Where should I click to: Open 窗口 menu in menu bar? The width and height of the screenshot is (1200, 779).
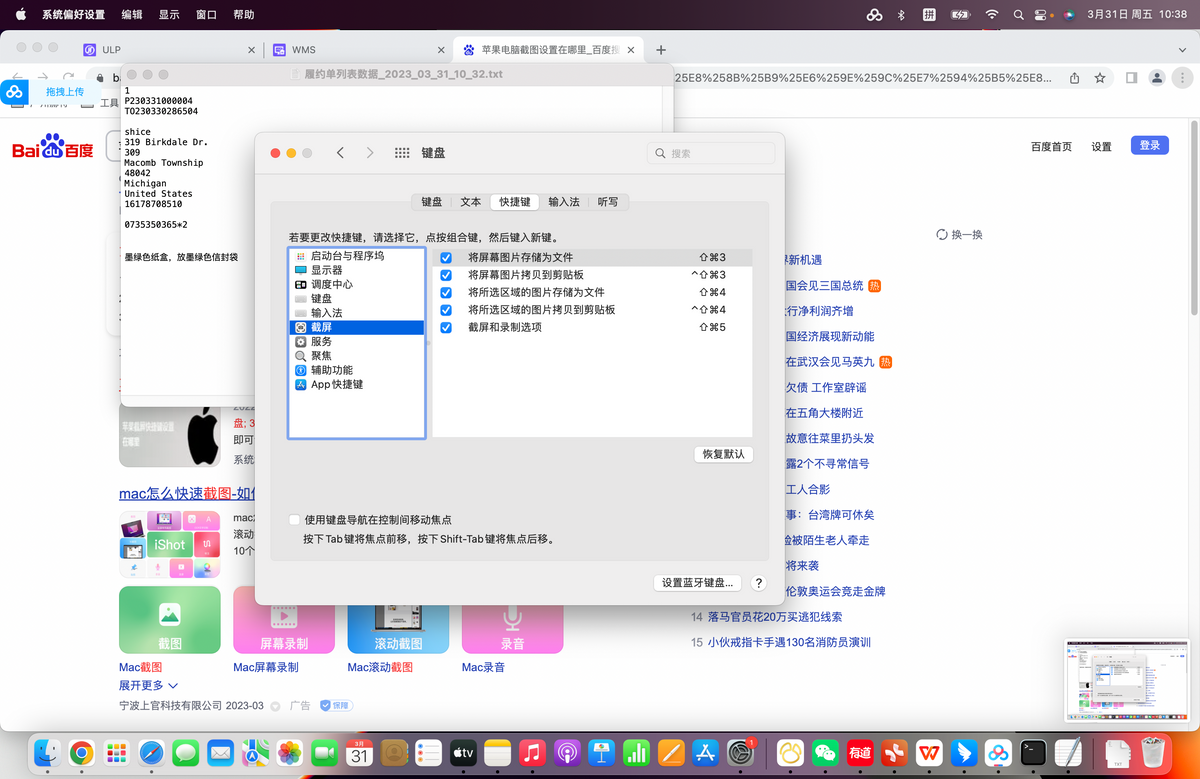[207, 15]
